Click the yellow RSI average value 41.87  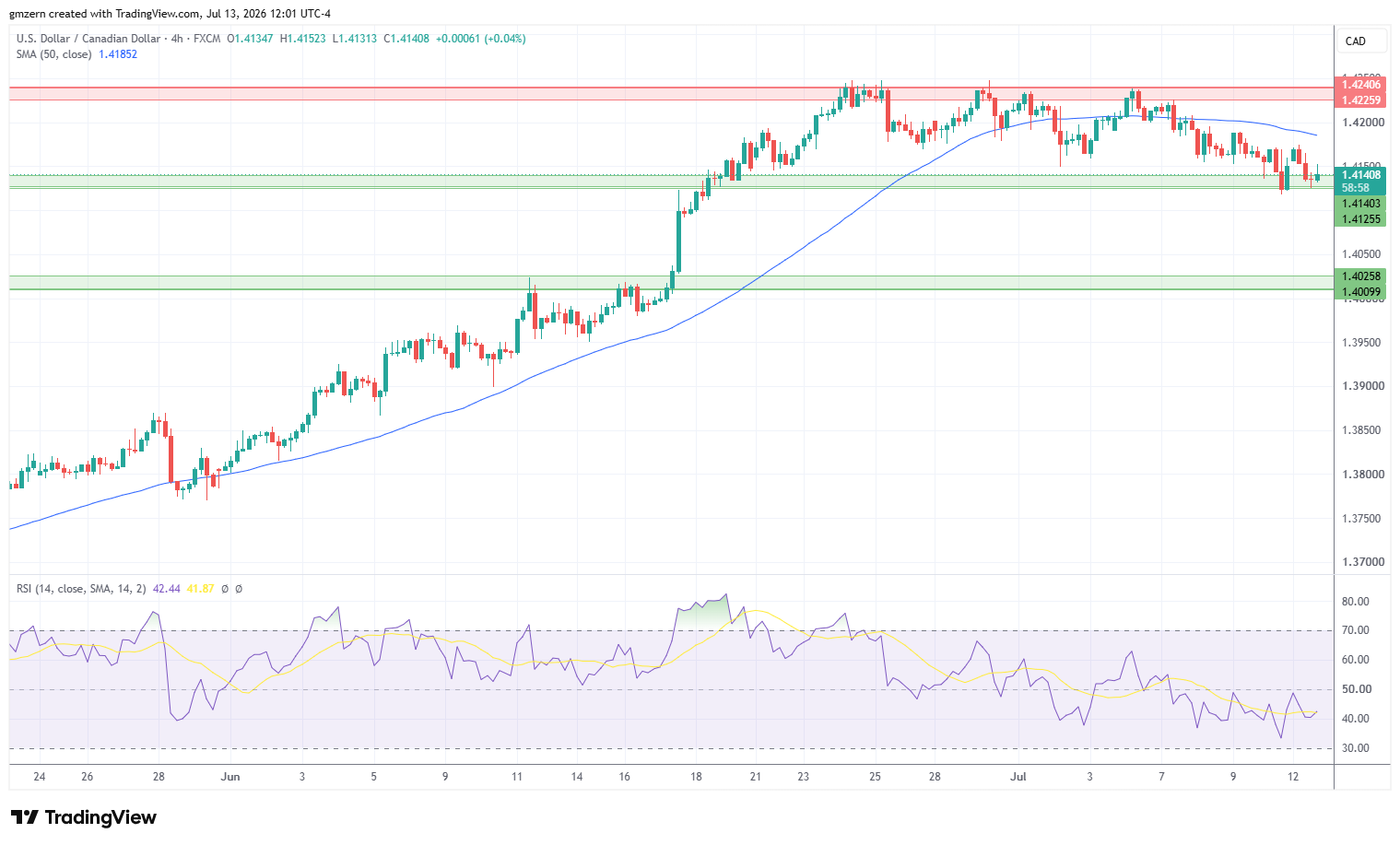coord(200,589)
